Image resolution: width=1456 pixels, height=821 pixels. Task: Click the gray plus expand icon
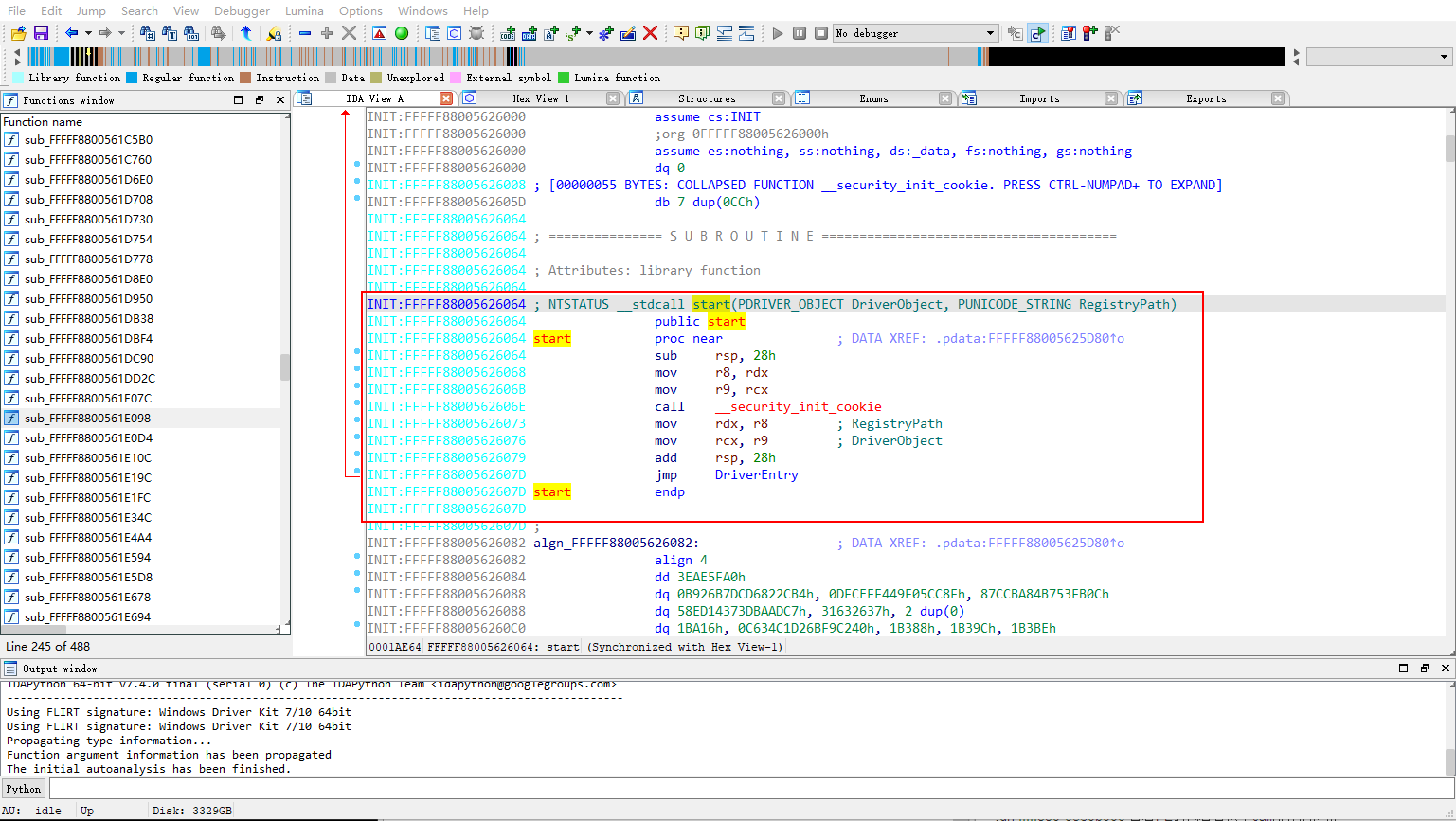tap(327, 33)
